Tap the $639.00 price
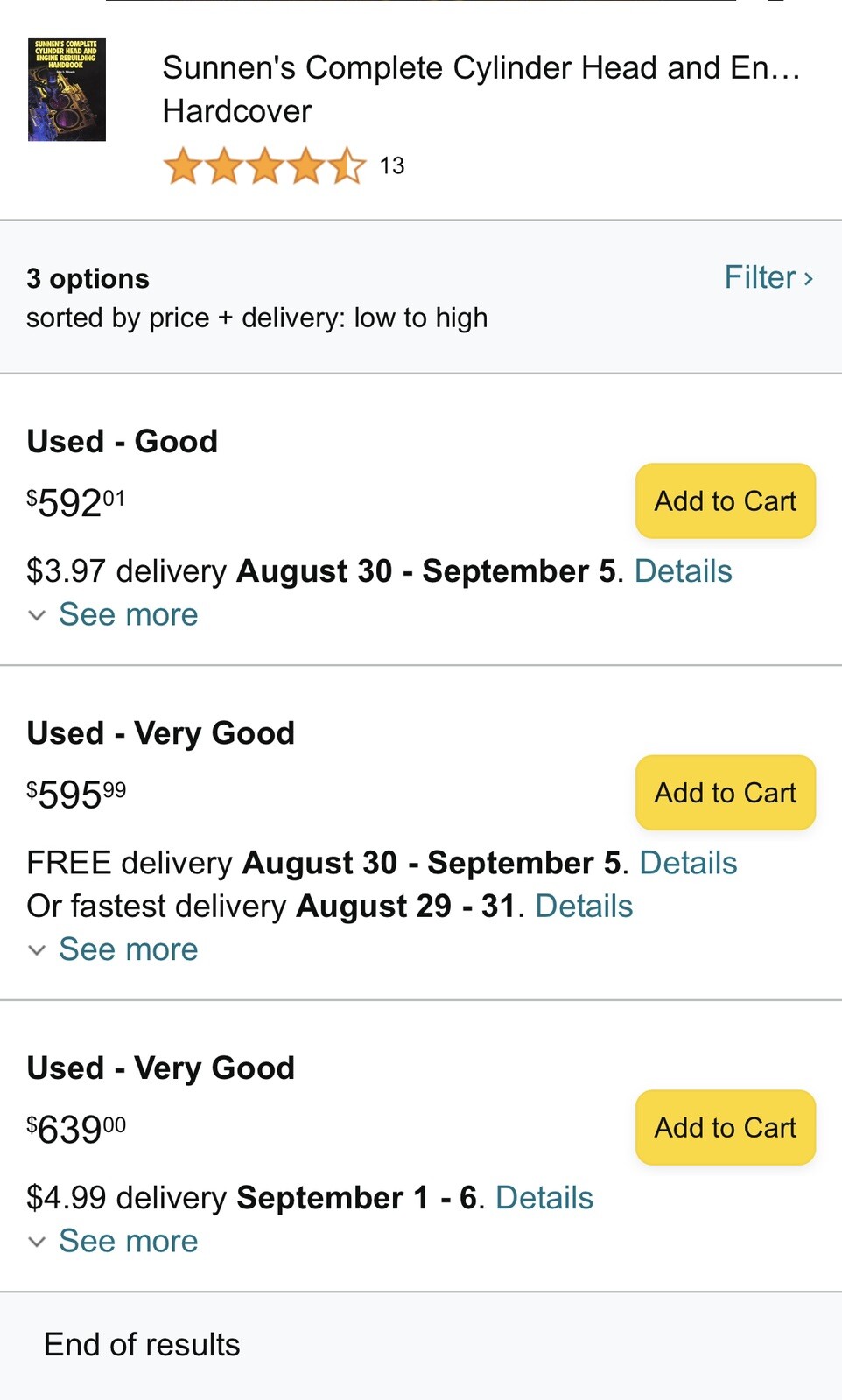Image resolution: width=842 pixels, height=1400 pixels. tap(76, 1130)
